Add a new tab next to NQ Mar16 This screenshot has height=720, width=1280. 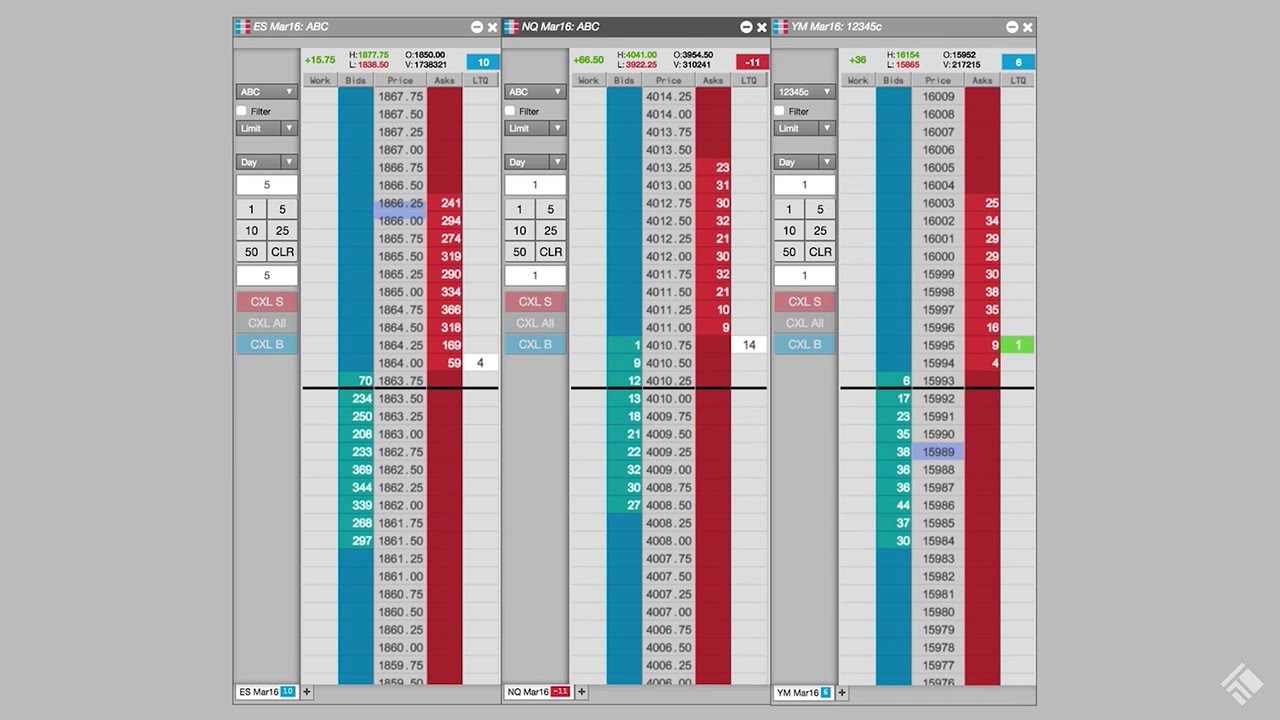coord(582,692)
